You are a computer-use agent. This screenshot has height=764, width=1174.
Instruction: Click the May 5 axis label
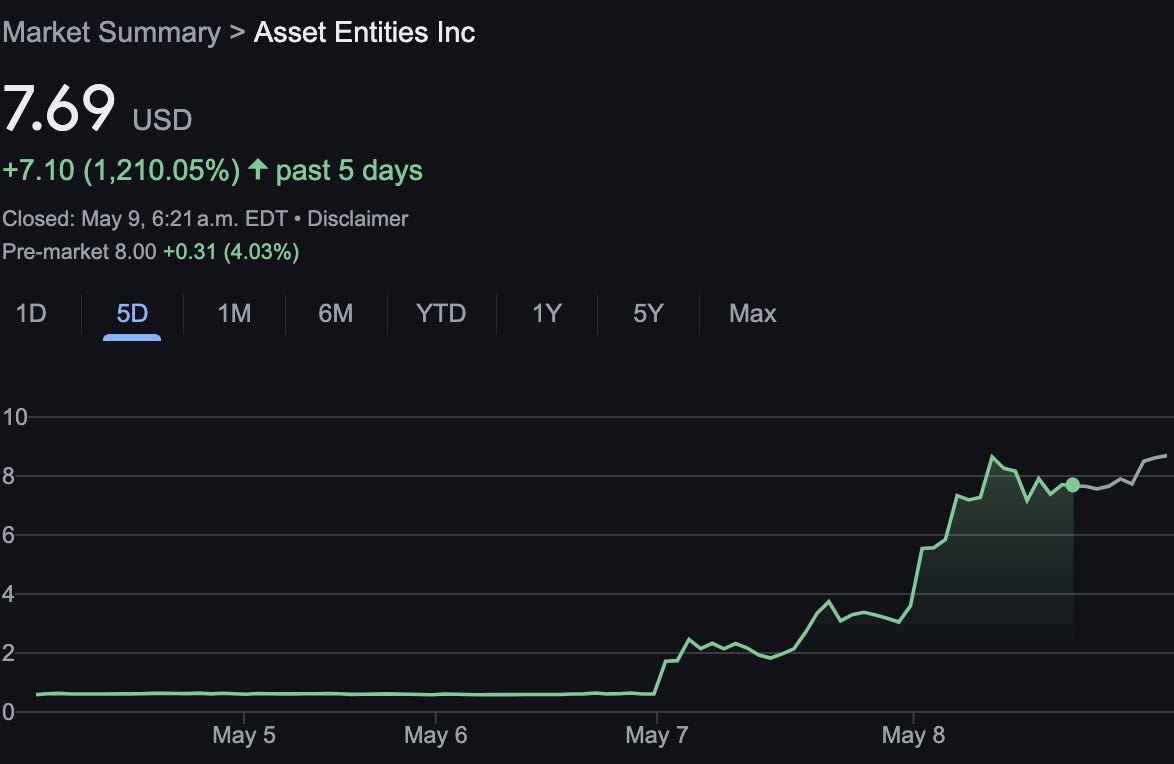click(244, 735)
